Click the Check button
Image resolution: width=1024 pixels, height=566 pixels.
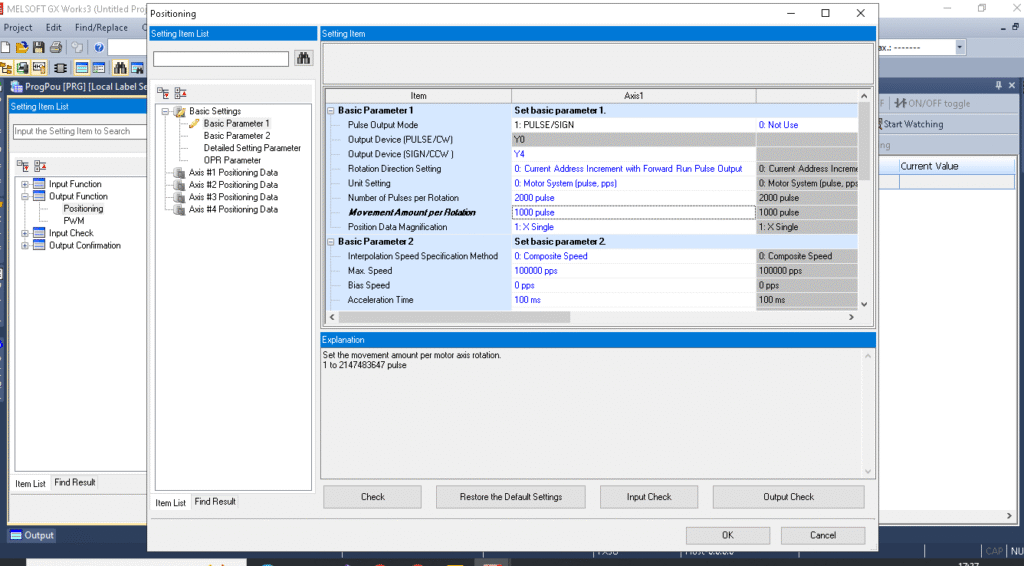372,497
